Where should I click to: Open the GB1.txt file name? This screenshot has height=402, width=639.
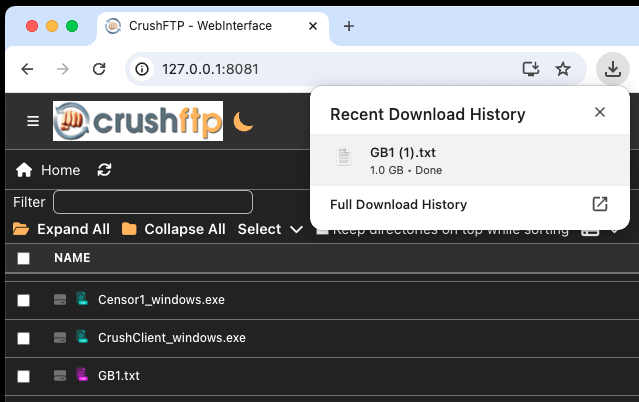119,375
